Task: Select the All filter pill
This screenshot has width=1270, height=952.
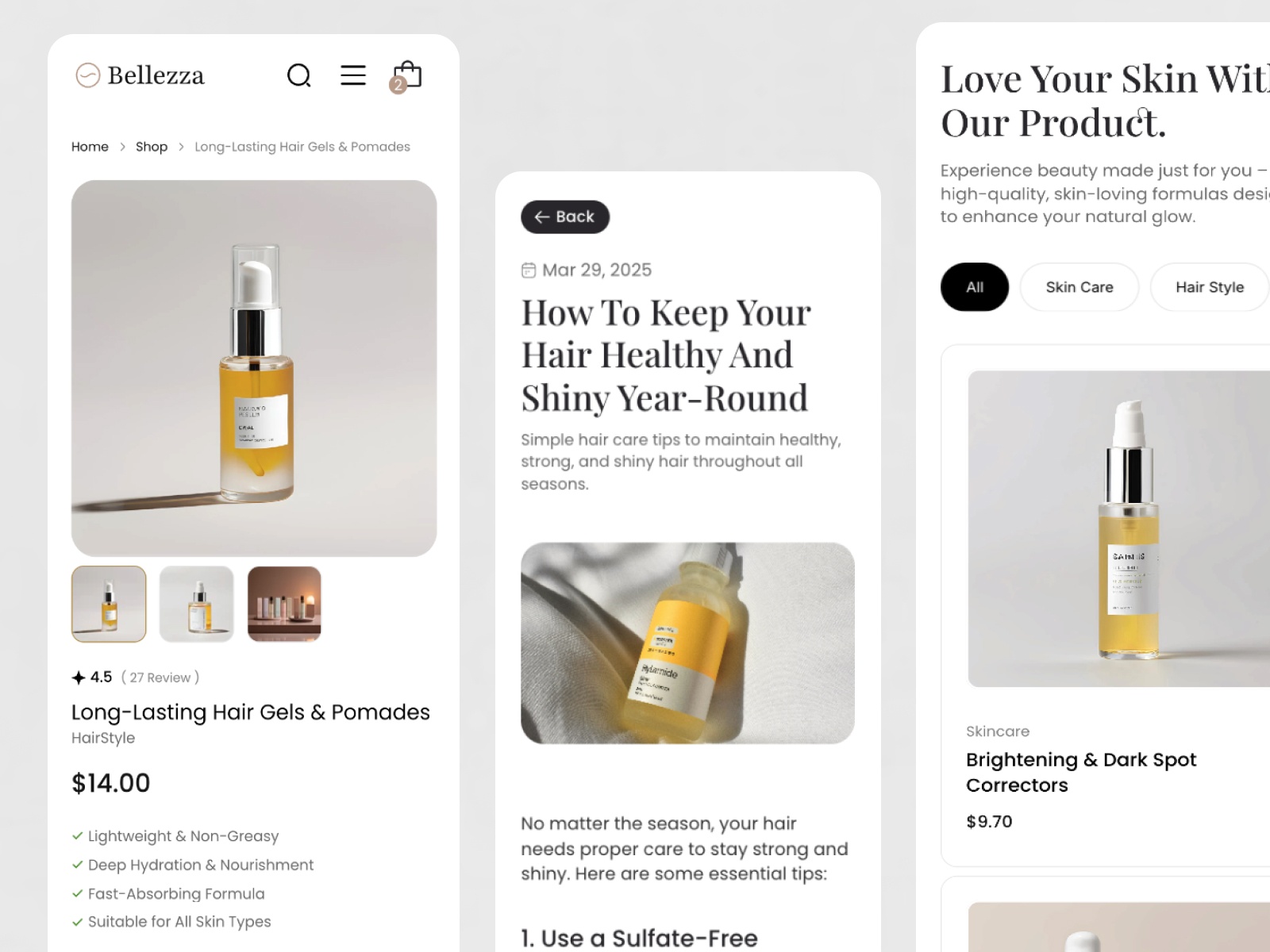Action: click(975, 287)
